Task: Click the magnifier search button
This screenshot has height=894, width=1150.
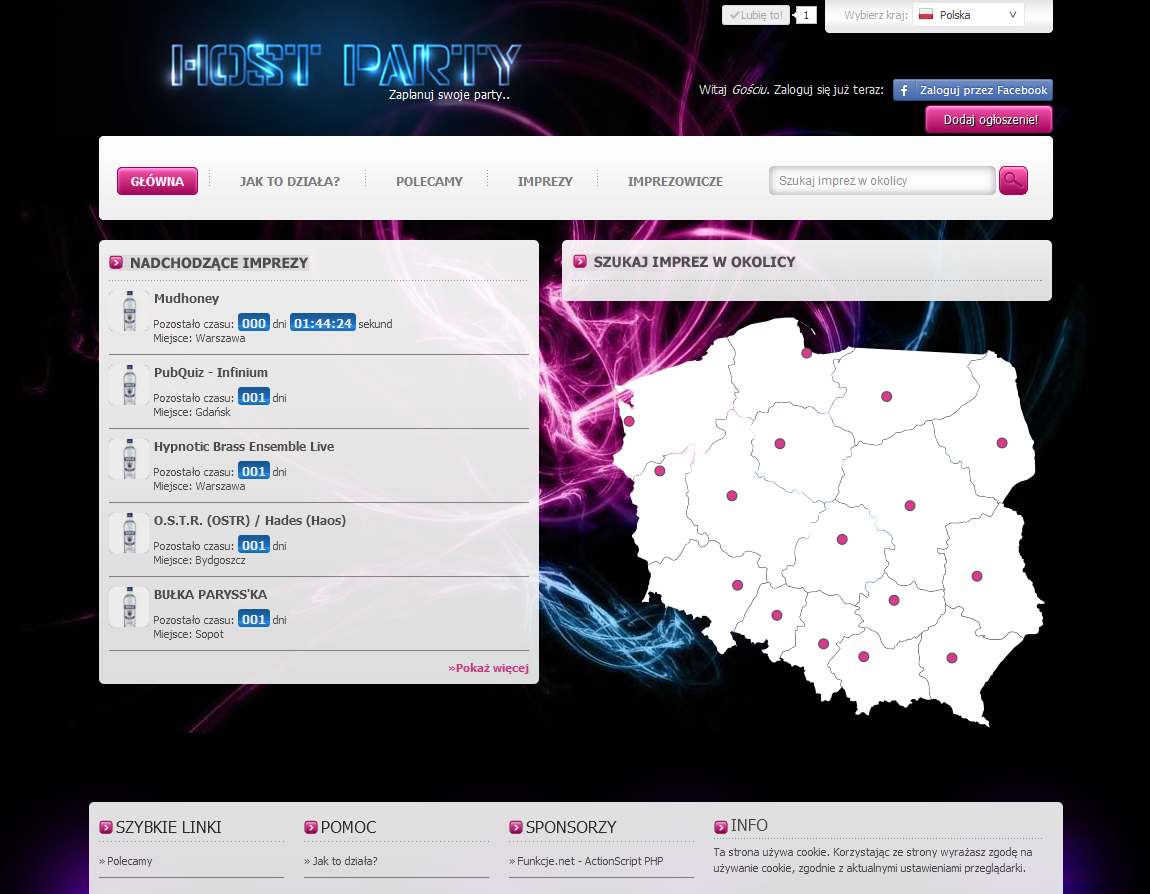Action: 1013,180
